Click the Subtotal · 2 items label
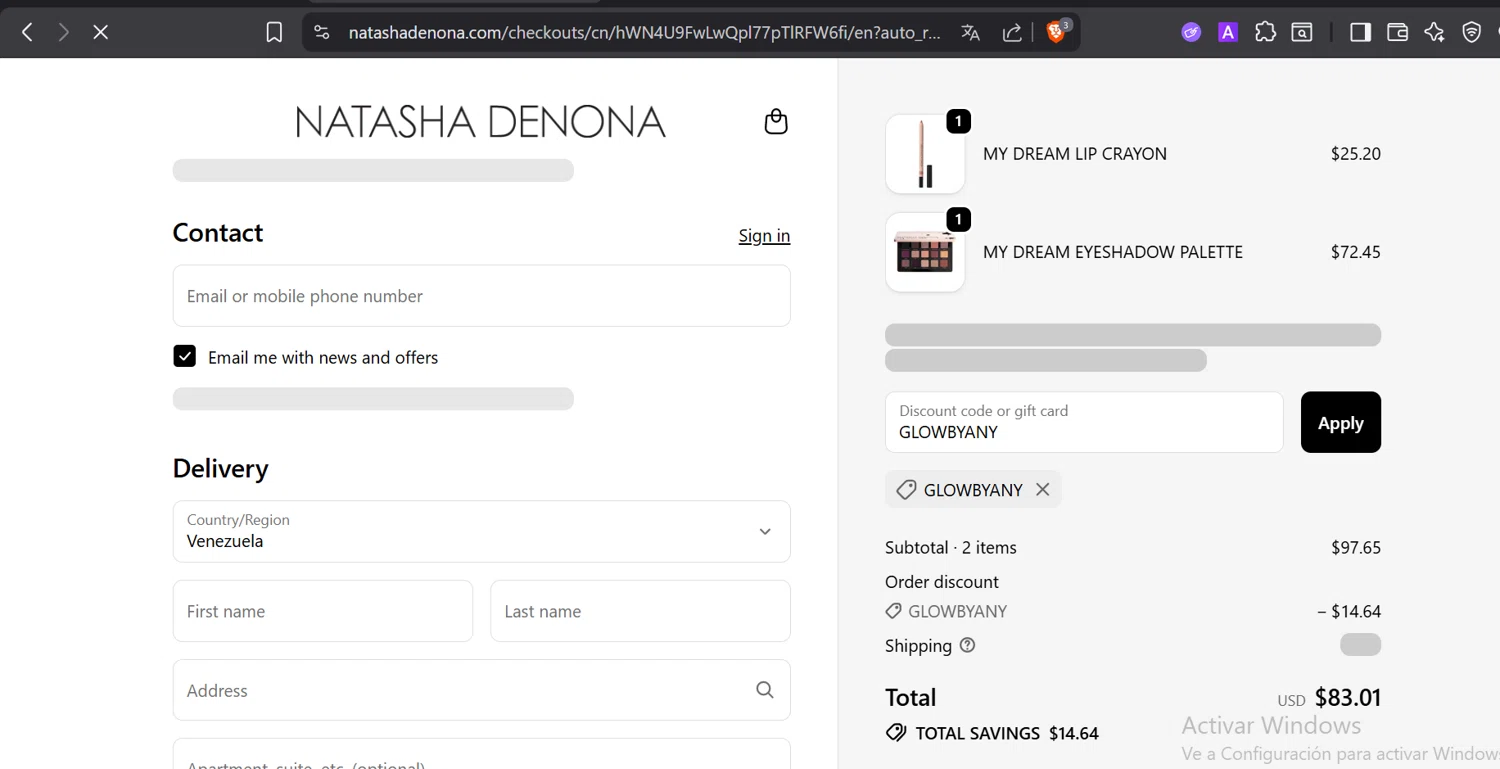This screenshot has width=1500, height=769. pos(951,547)
